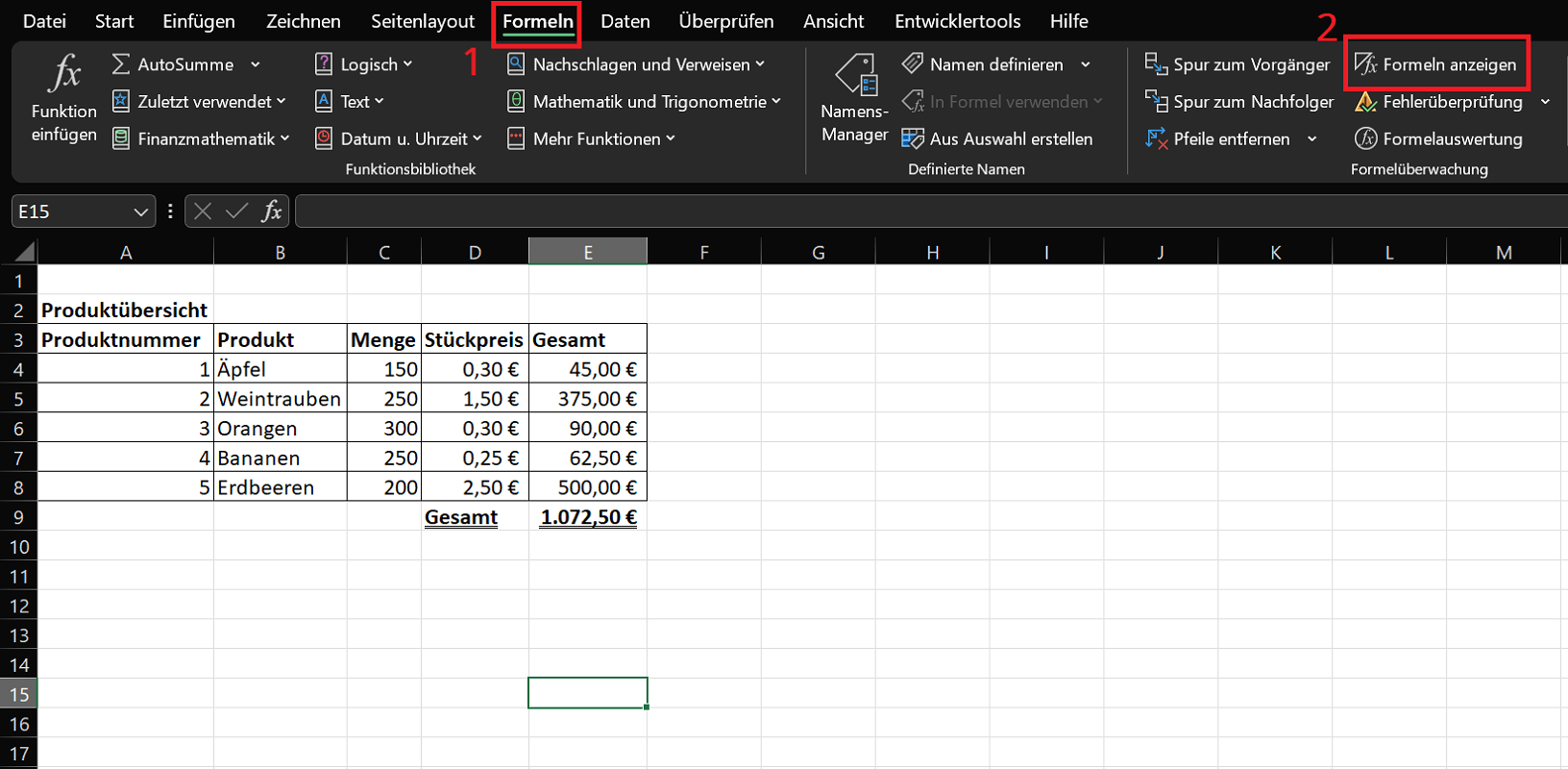Open Datum u. Uhrzeit dropdown
Screen dimensions: 1568x769
[398, 138]
